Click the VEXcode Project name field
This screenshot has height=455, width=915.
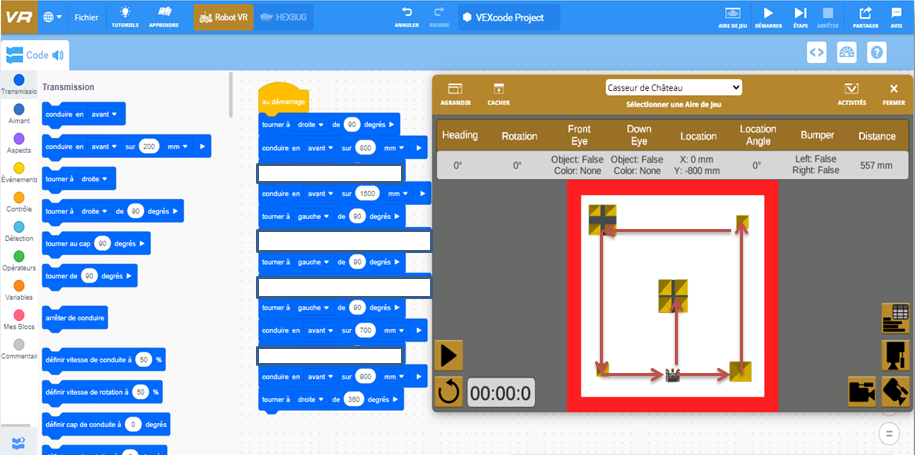(x=509, y=18)
